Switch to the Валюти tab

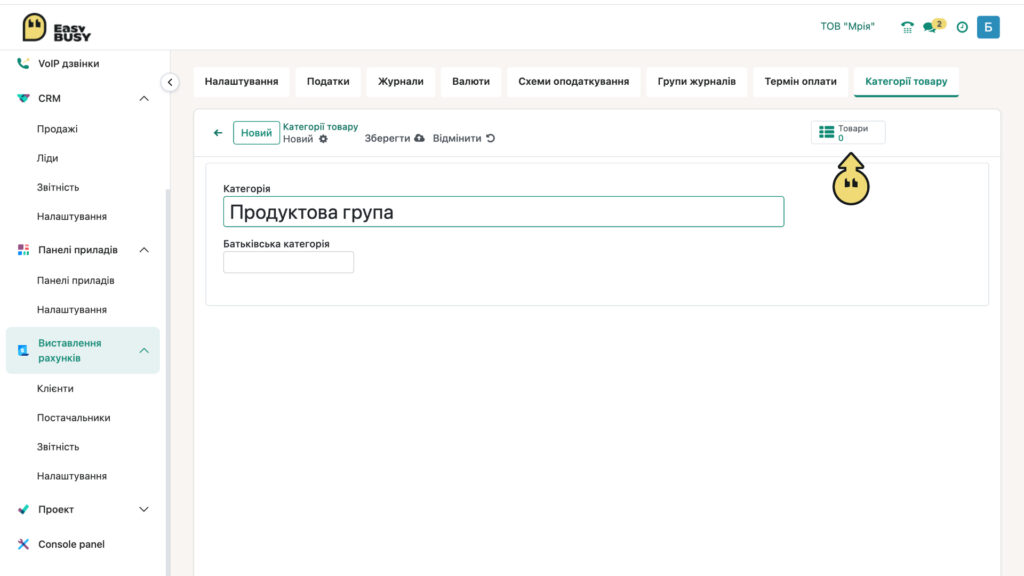click(x=471, y=82)
